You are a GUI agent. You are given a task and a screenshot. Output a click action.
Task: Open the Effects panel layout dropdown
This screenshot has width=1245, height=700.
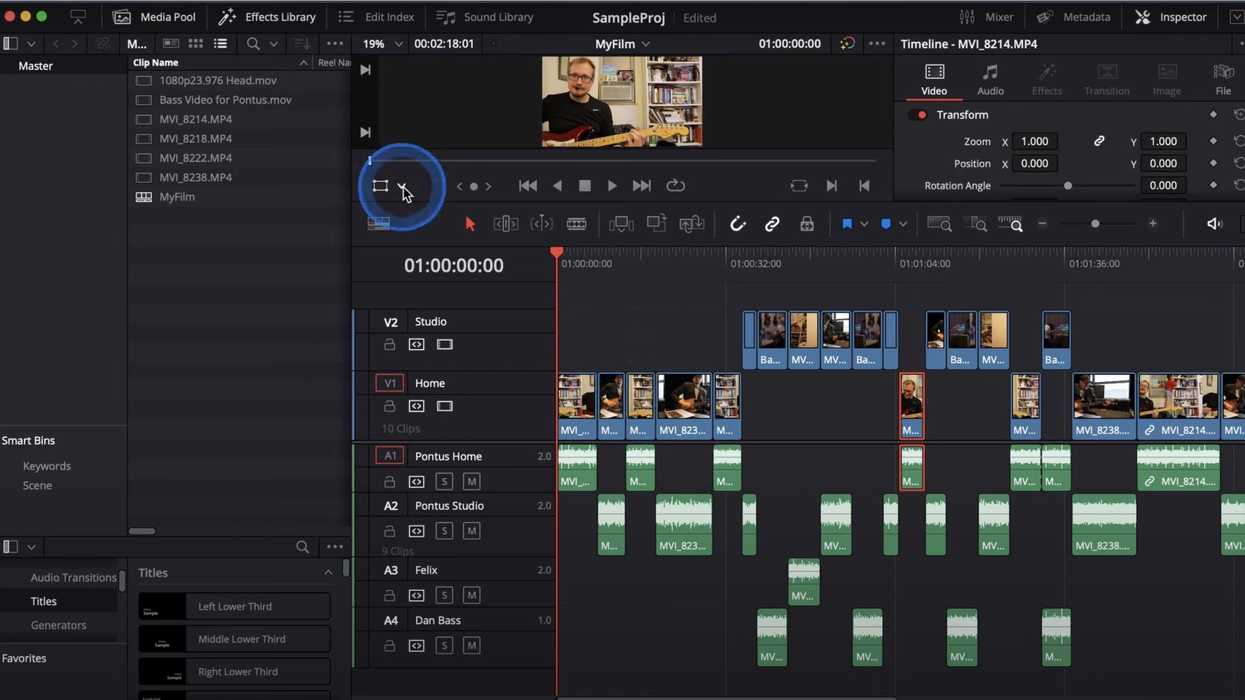pos(31,547)
